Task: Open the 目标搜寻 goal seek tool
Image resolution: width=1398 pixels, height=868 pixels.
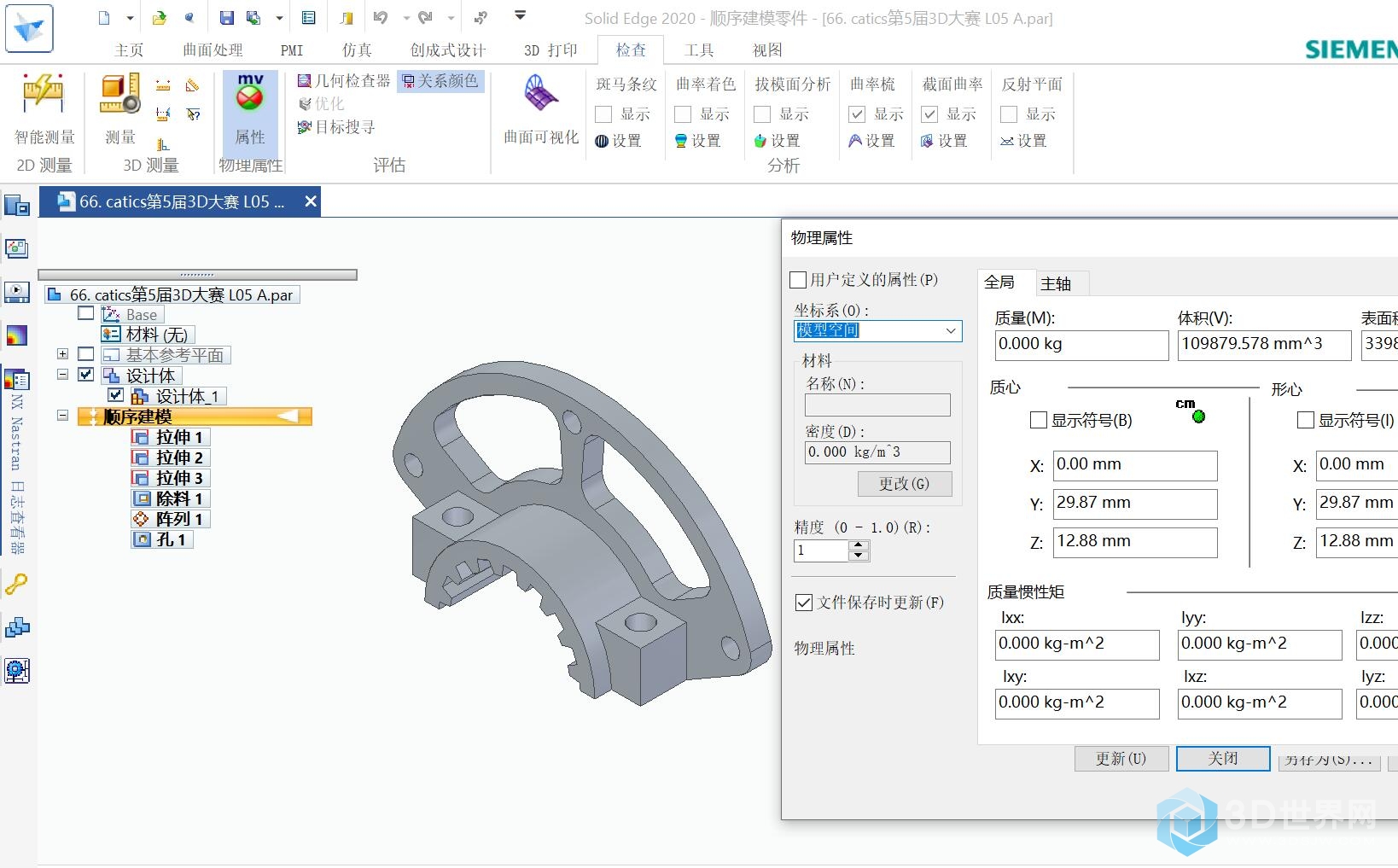Action: (x=336, y=127)
